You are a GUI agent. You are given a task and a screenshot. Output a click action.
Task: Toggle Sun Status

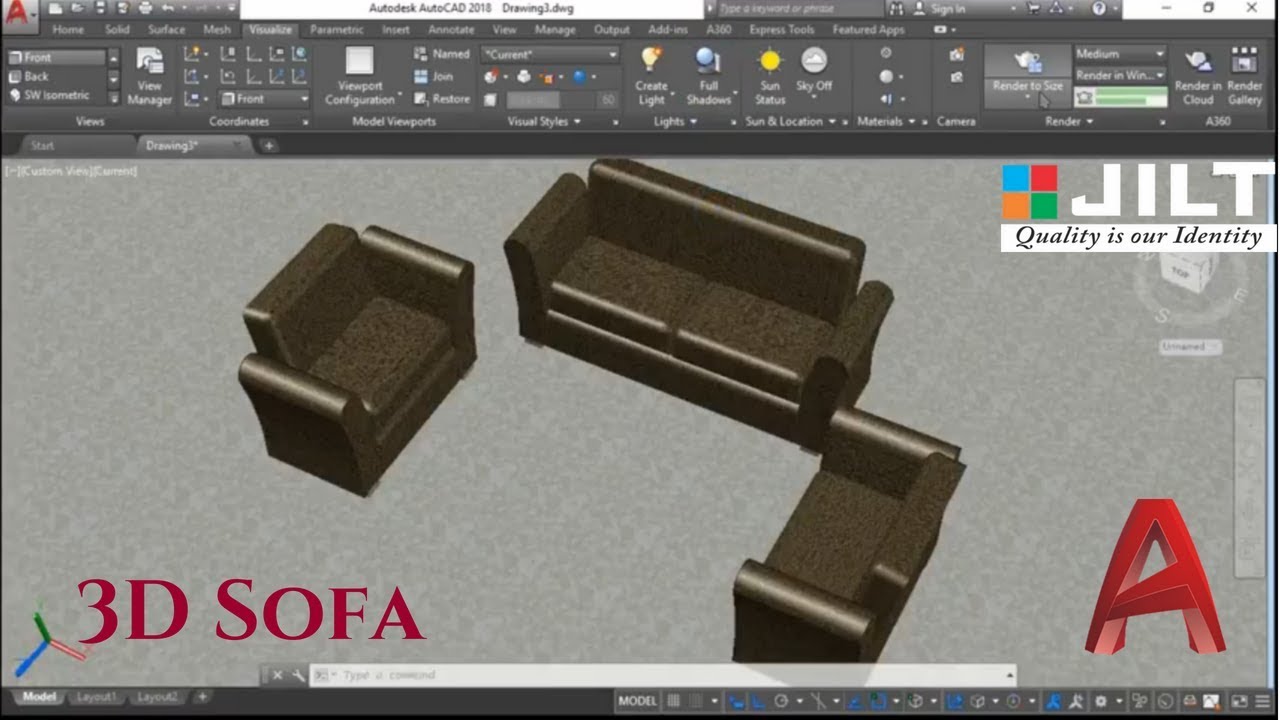click(x=770, y=76)
